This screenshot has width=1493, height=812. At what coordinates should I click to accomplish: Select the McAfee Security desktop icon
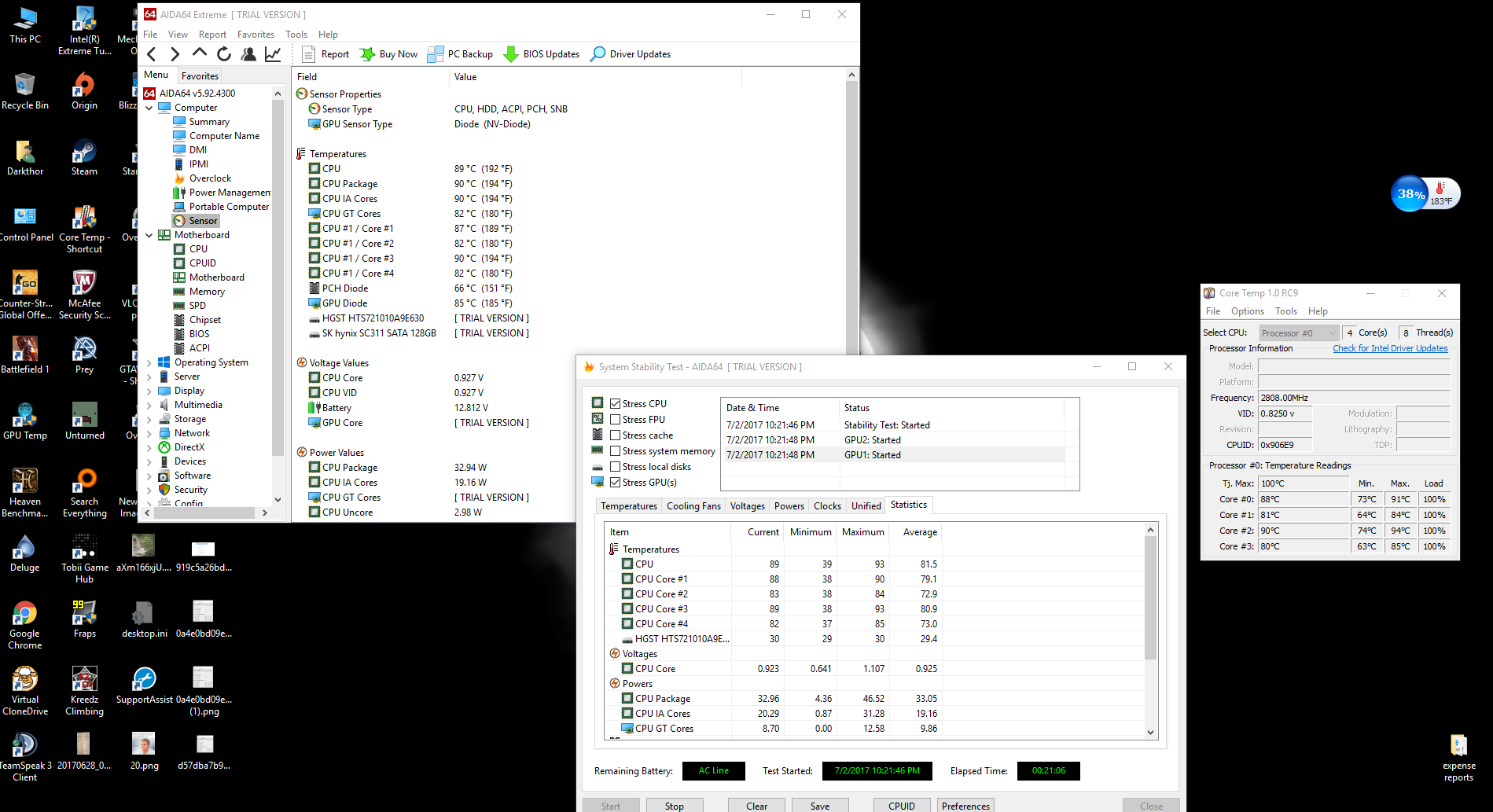point(84,296)
